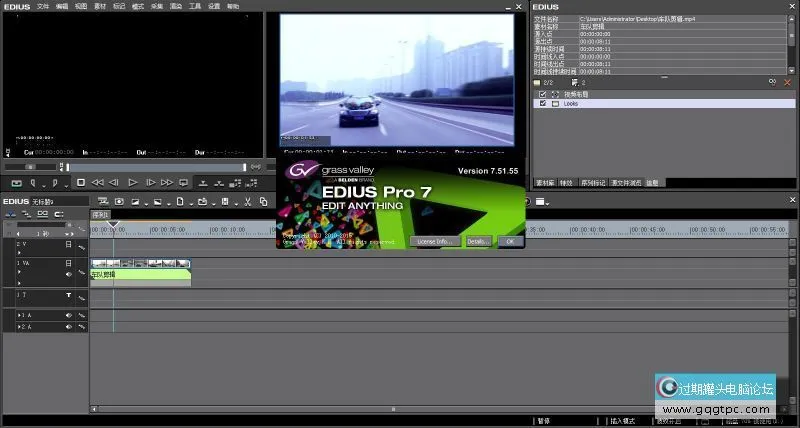Click the License Info button

pos(435,241)
